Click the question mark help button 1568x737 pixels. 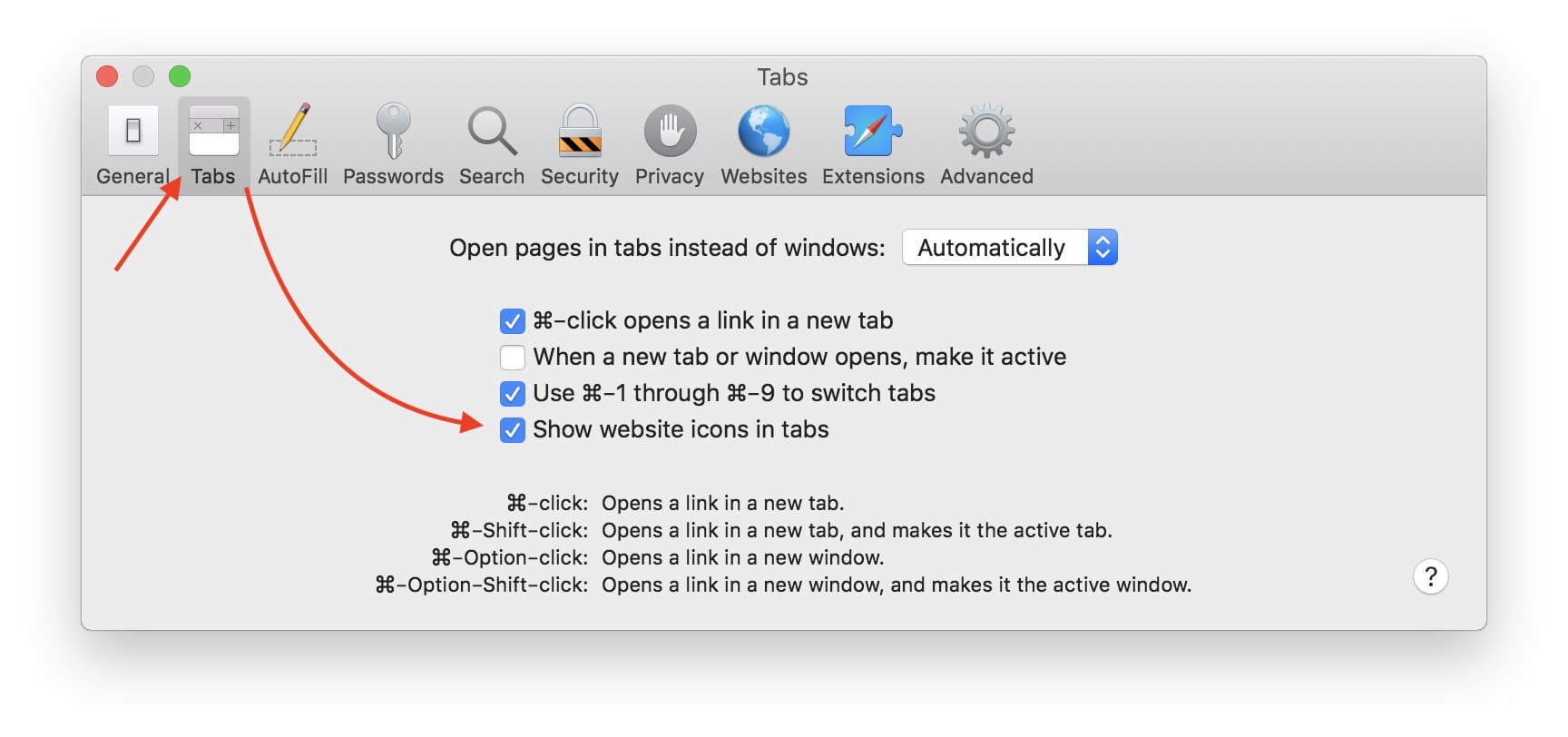click(1430, 576)
